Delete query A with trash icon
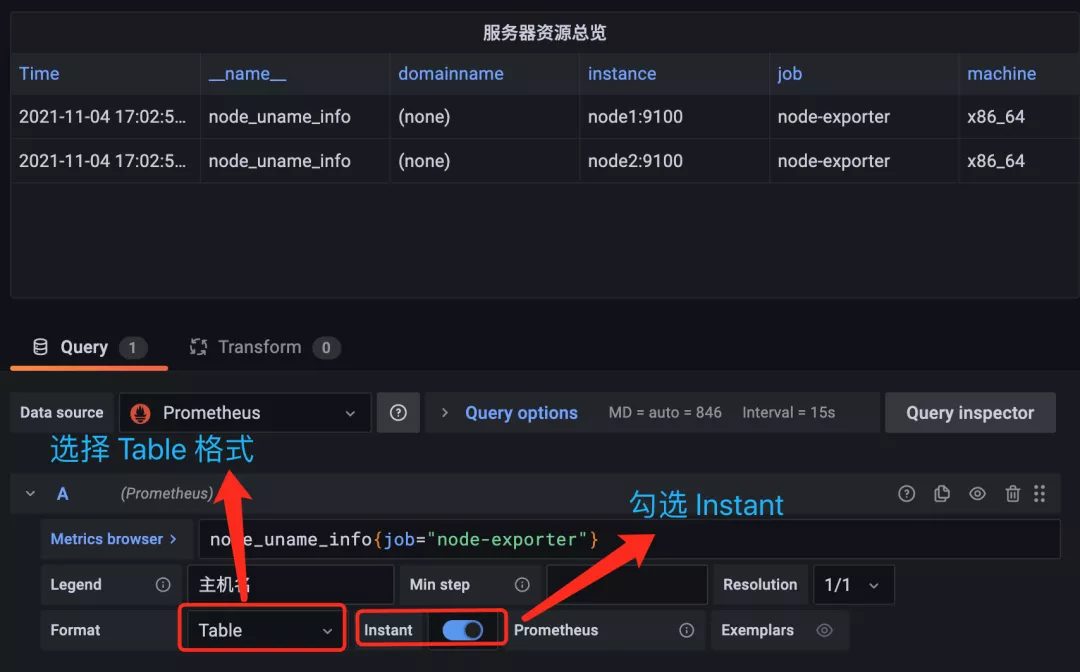1080x672 pixels. pos(1012,494)
